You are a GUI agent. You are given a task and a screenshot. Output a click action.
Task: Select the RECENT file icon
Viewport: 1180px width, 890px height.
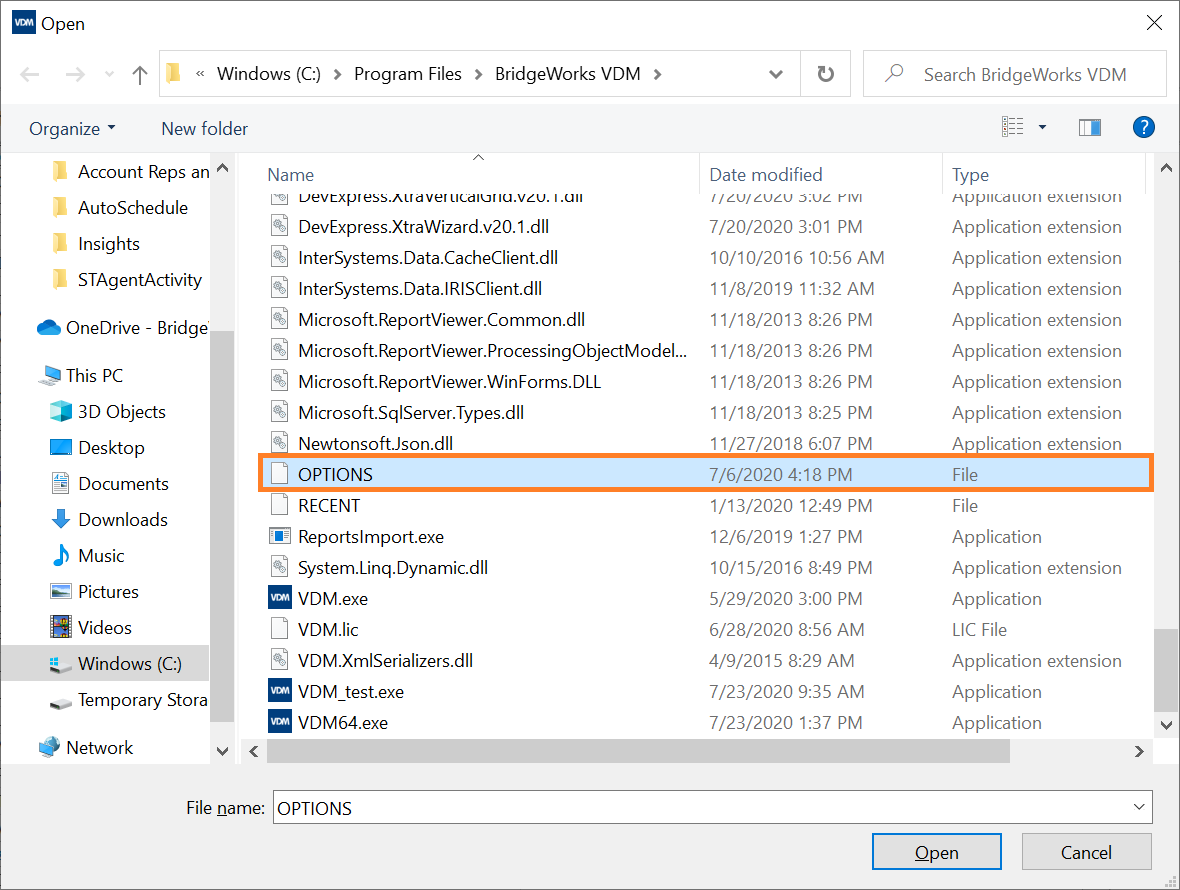[x=279, y=505]
